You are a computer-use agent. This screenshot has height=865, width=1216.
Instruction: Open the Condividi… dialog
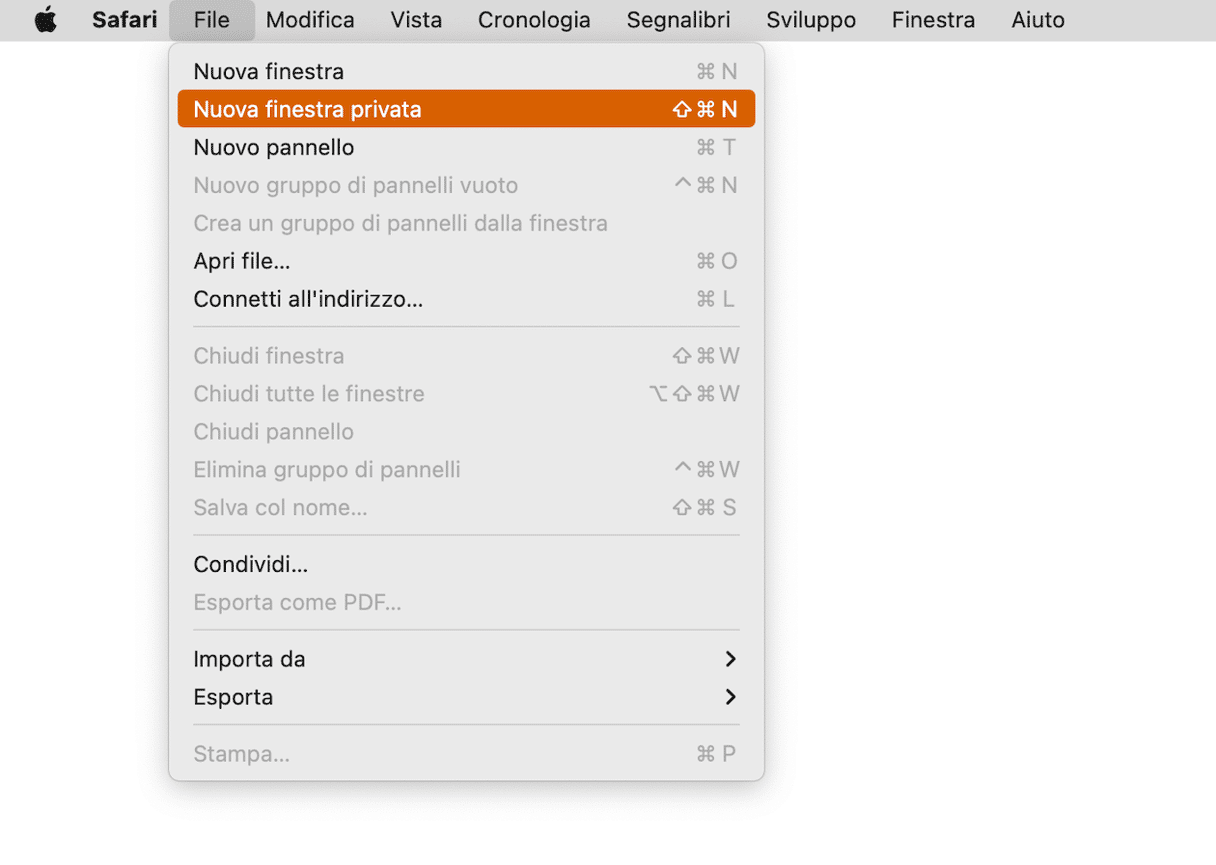[x=466, y=564]
